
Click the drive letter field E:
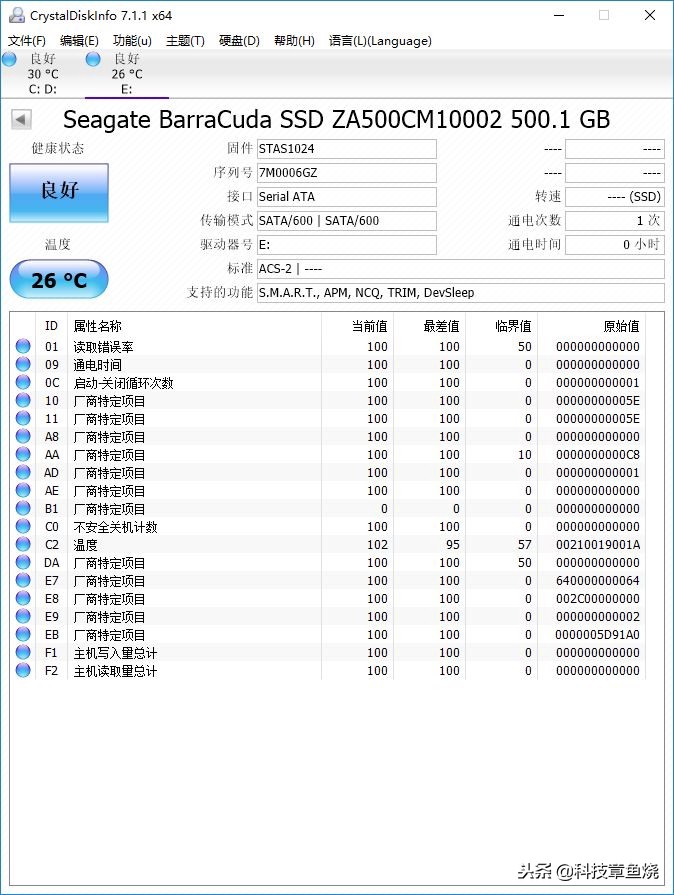point(346,245)
